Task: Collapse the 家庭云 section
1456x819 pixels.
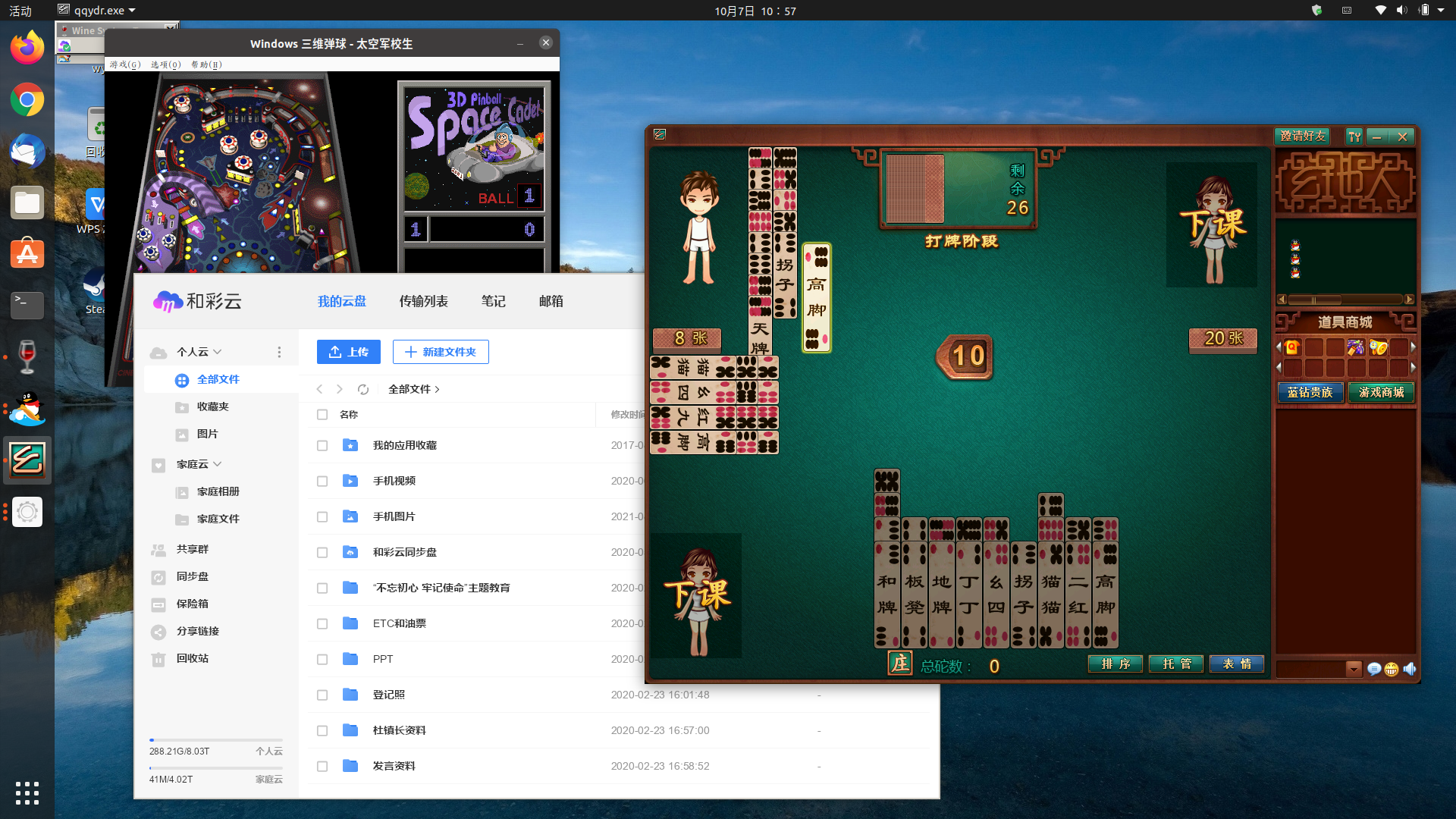Action: (218, 464)
